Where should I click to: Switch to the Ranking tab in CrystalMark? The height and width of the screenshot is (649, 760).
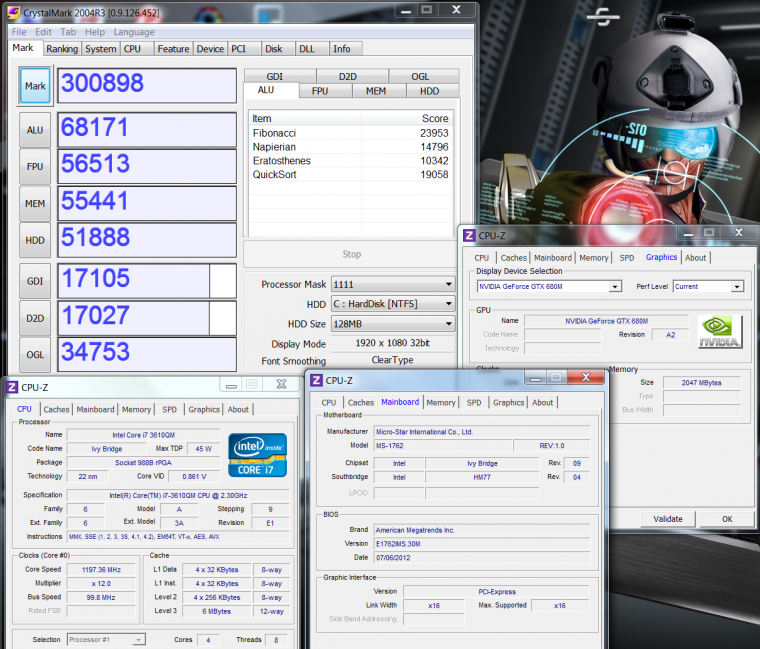tap(61, 48)
